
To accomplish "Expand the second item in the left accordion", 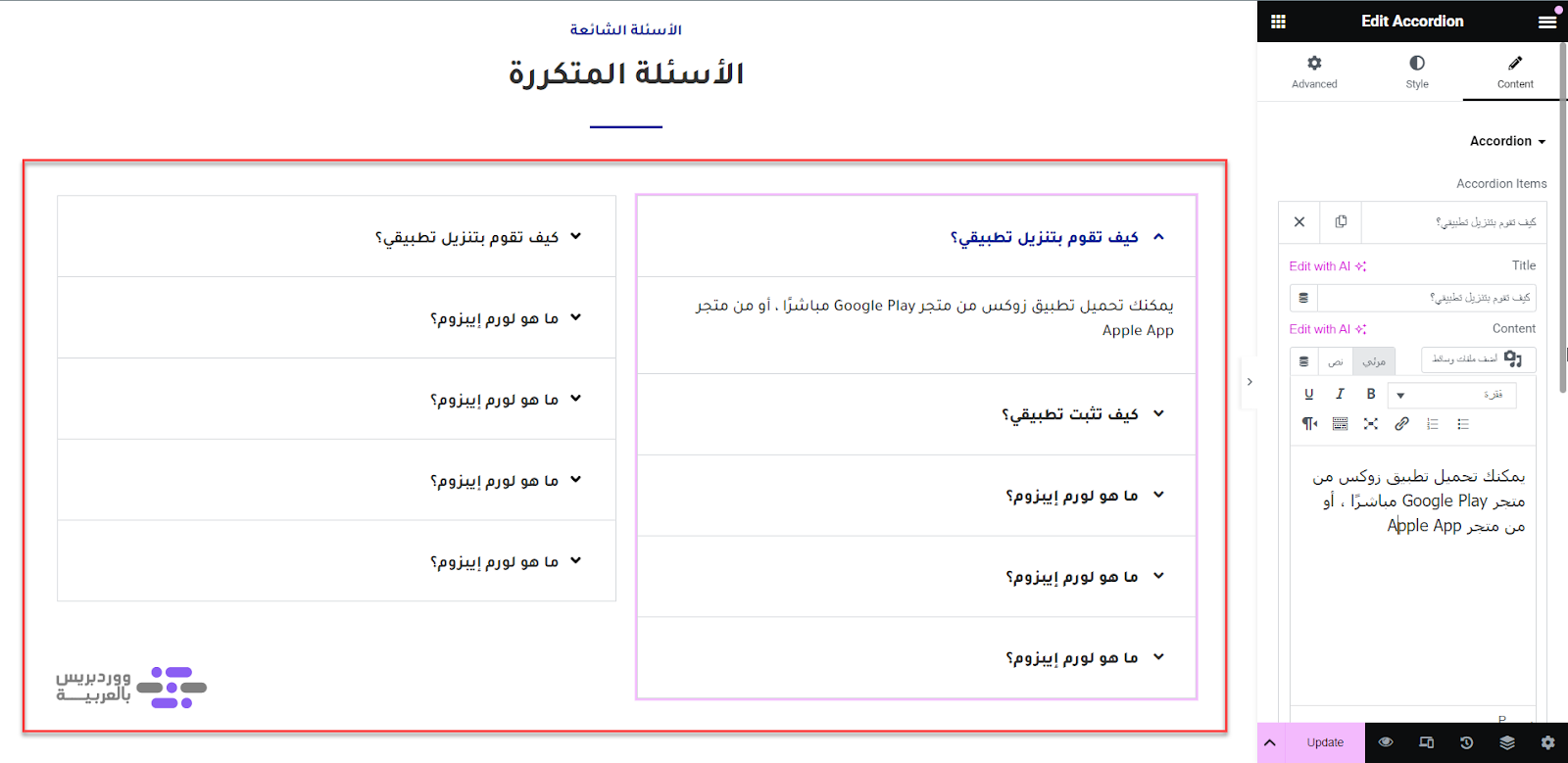I will pyautogui.click(x=337, y=317).
